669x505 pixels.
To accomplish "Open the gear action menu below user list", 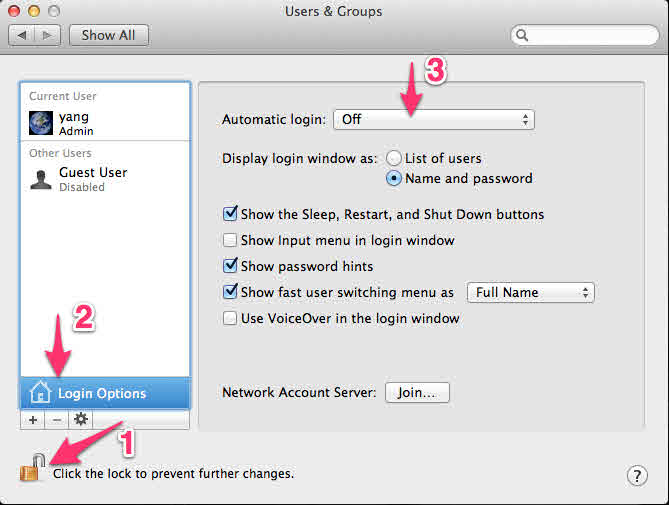I will 81,420.
